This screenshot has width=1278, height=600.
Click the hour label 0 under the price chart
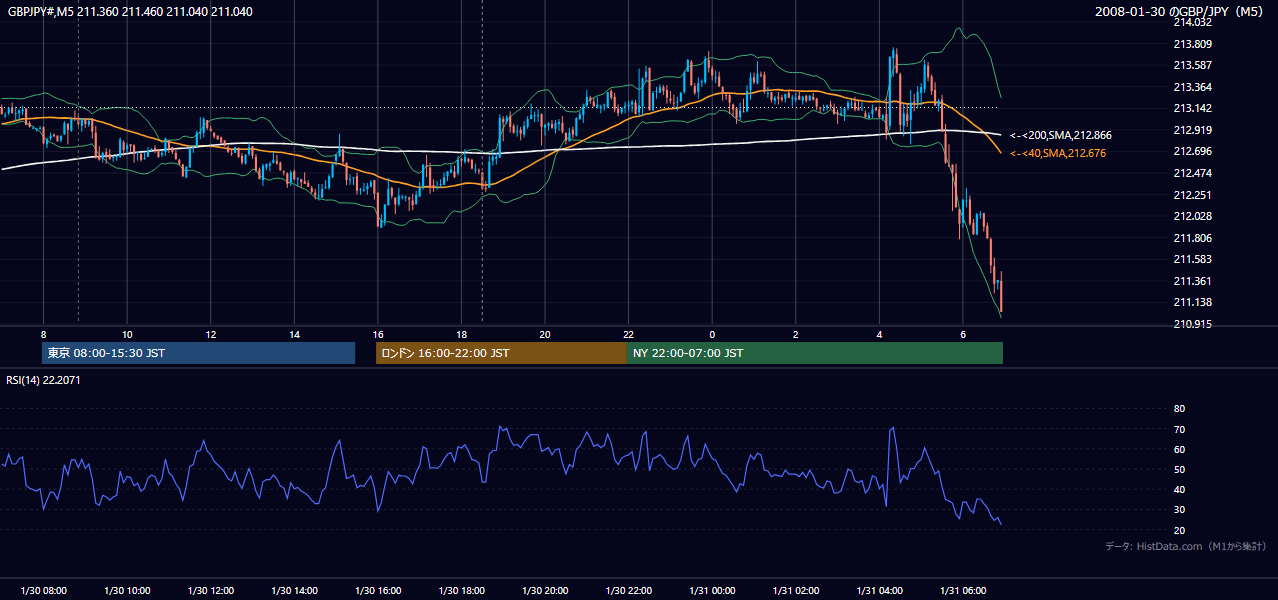tap(712, 334)
